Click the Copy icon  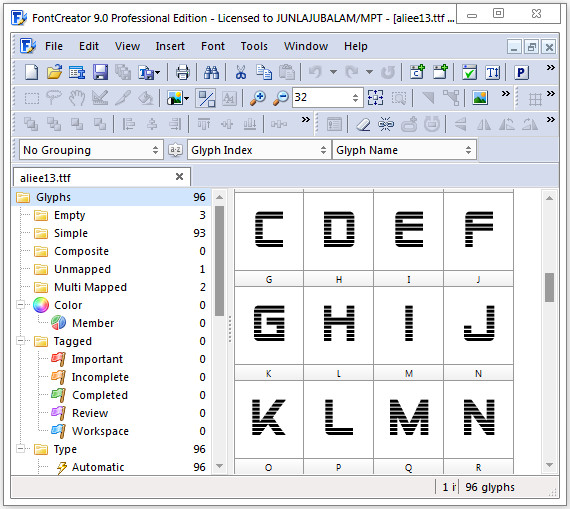264,72
